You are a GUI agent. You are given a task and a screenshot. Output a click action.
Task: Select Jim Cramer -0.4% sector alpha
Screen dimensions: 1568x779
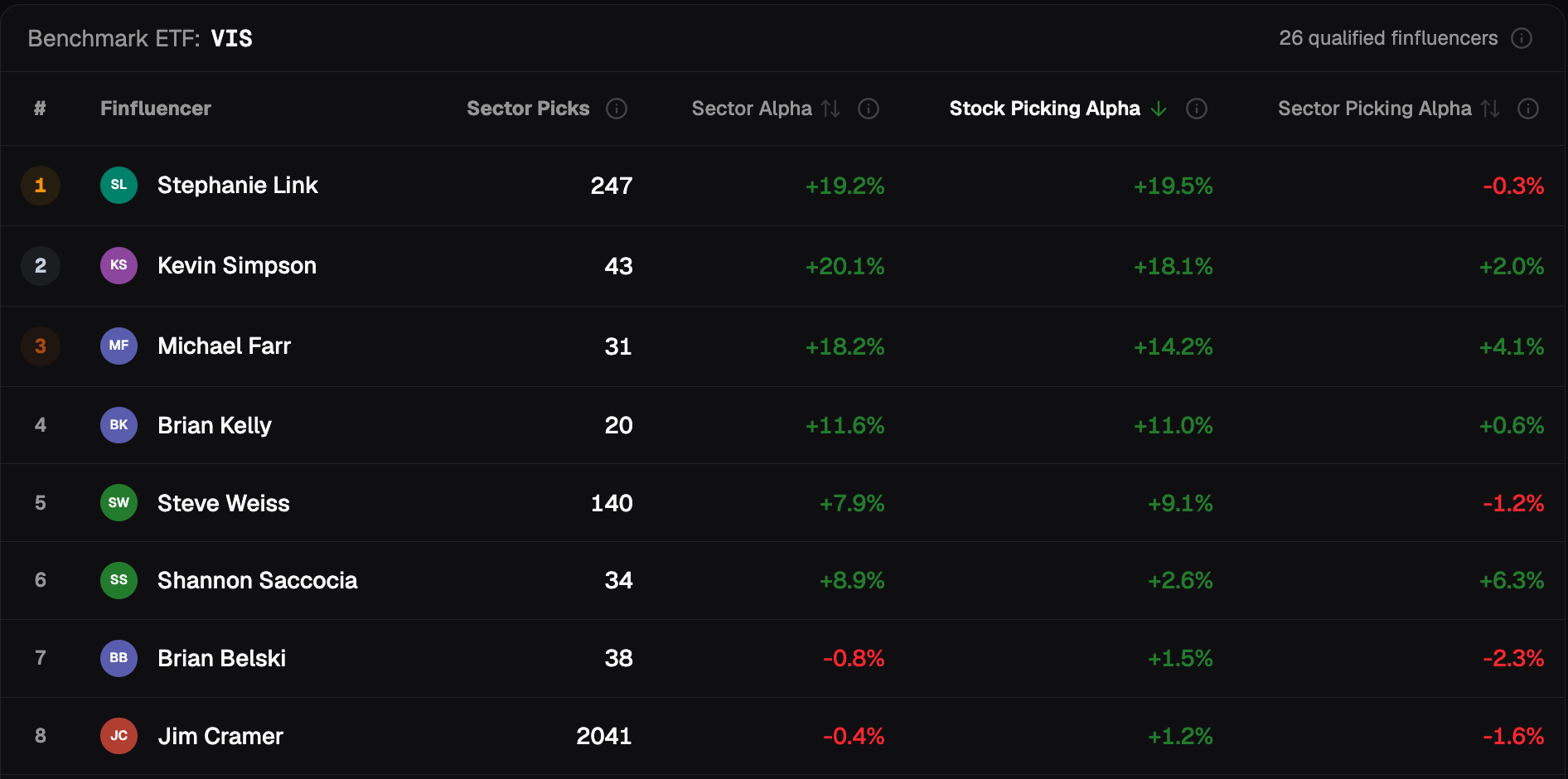point(854,737)
